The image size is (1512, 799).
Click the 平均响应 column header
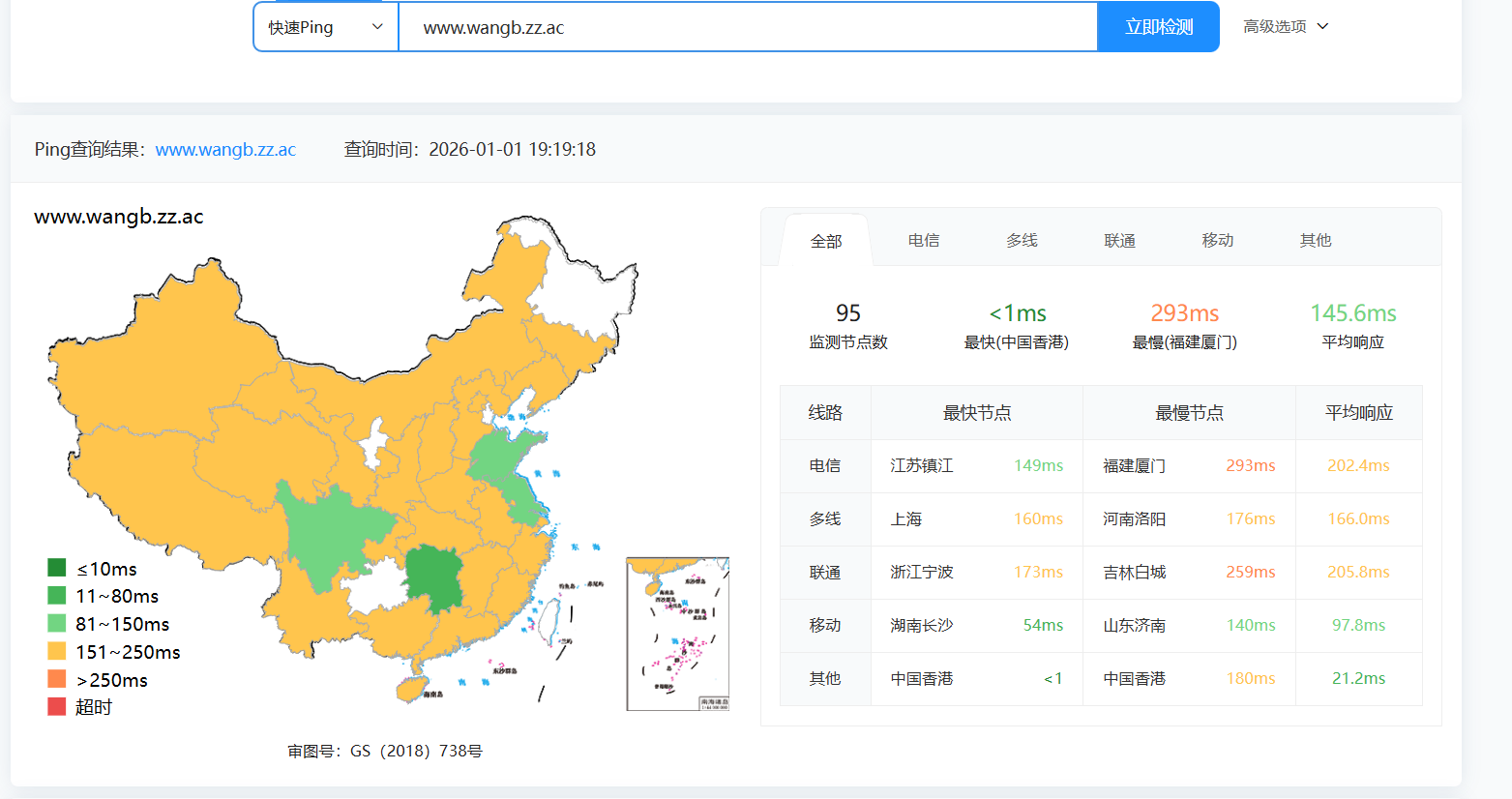[x=1358, y=413]
